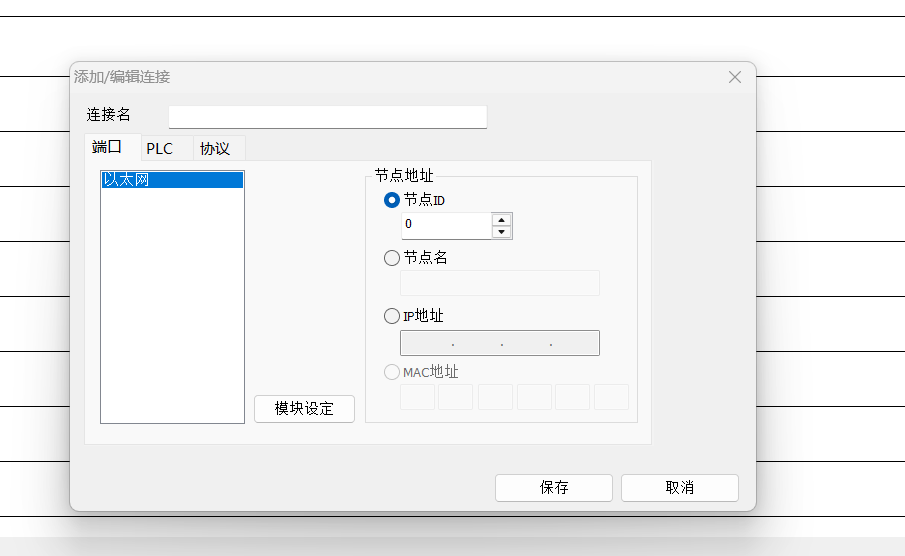
Task: Click the 连接名 text input field
Action: [327, 116]
